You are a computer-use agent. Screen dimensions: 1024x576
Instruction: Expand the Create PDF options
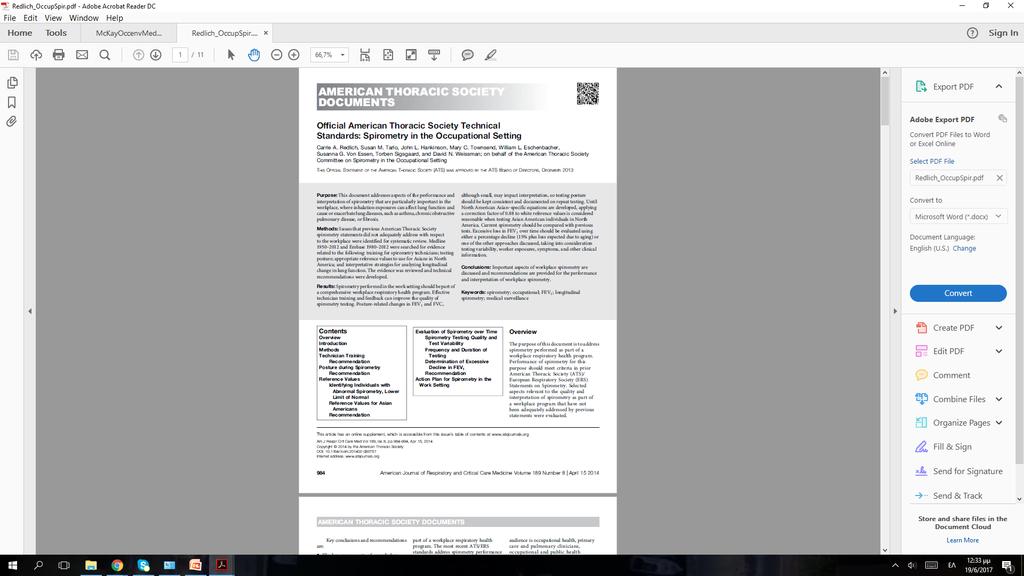click(999, 328)
